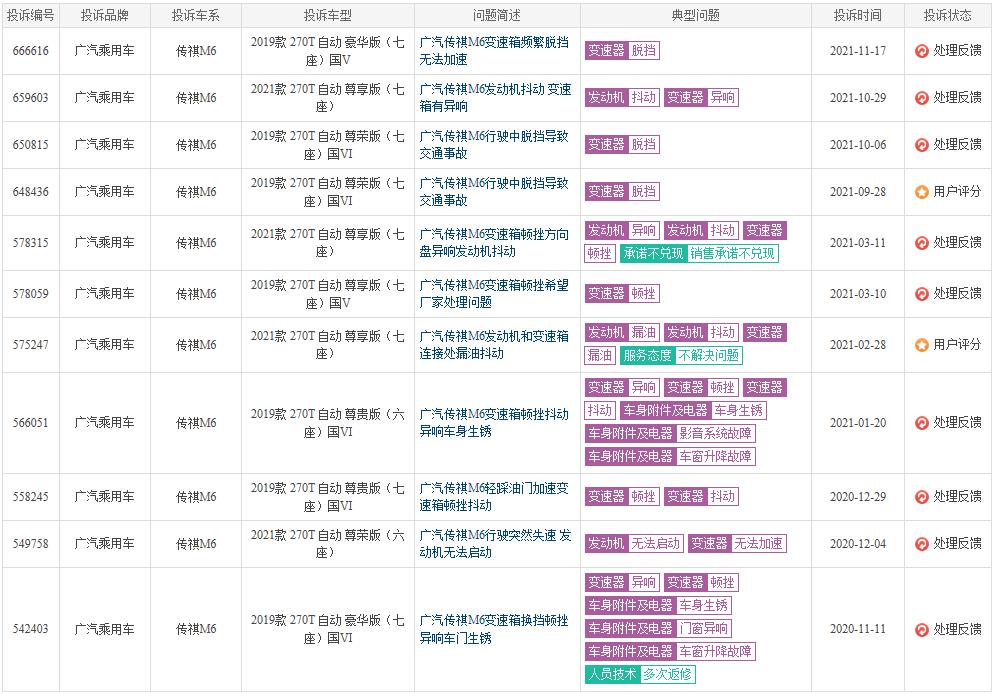
Task: Open complaint link in row 648436
Action: [x=494, y=192]
